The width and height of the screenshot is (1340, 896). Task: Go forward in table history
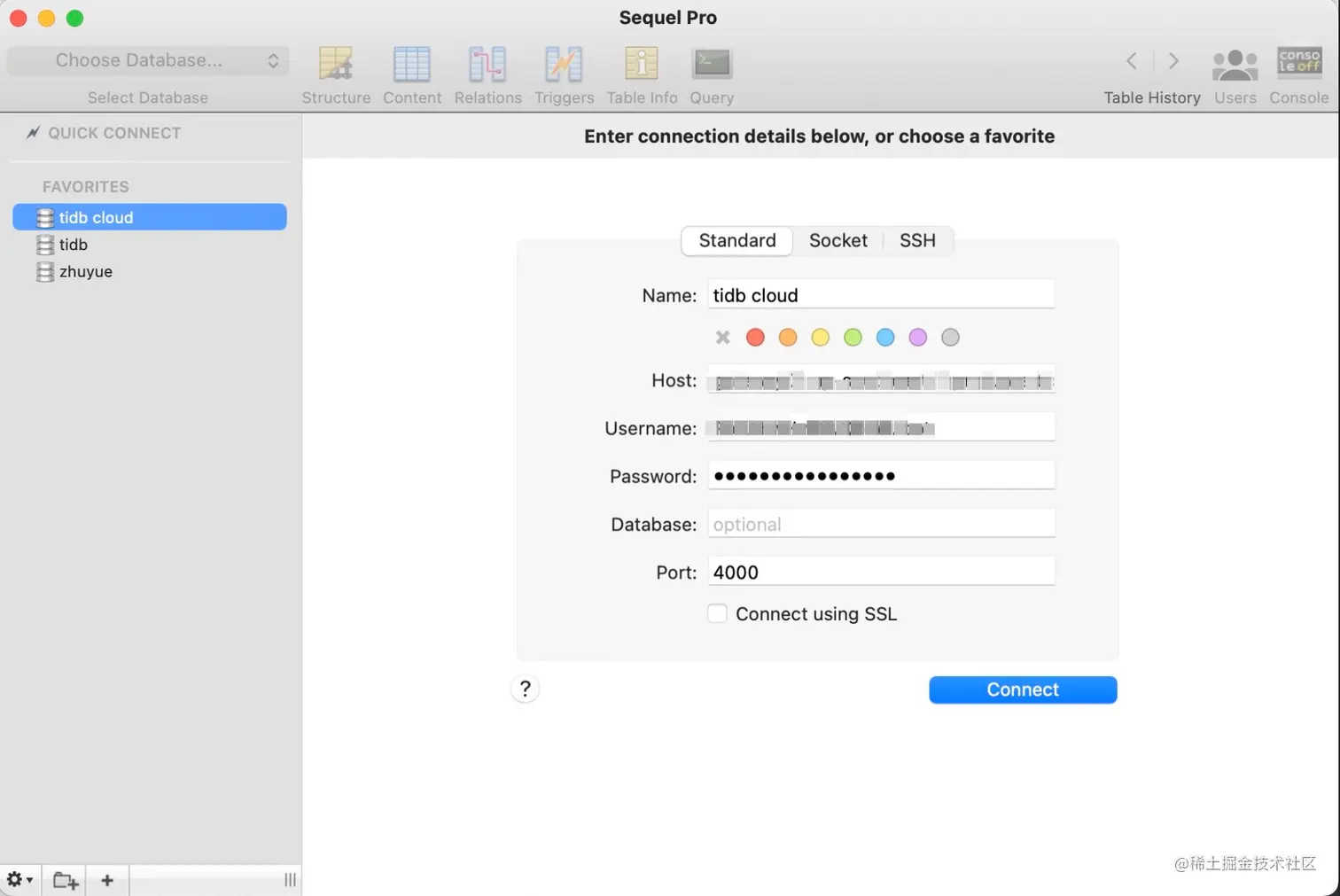point(1173,60)
